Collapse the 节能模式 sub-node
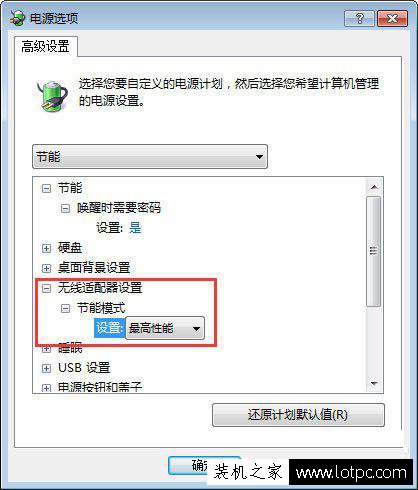Viewport: 418px width, 490px height. point(65,308)
